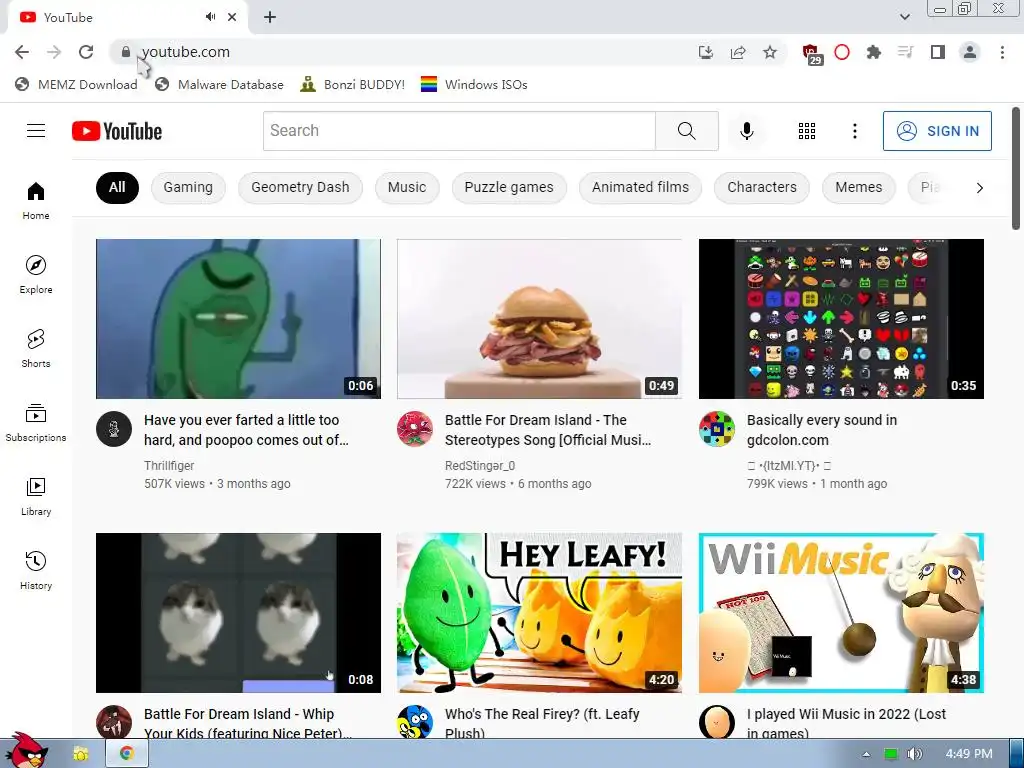The image size is (1024, 768).
Task: Open YouTube settings three-dot menu
Action: click(854, 131)
